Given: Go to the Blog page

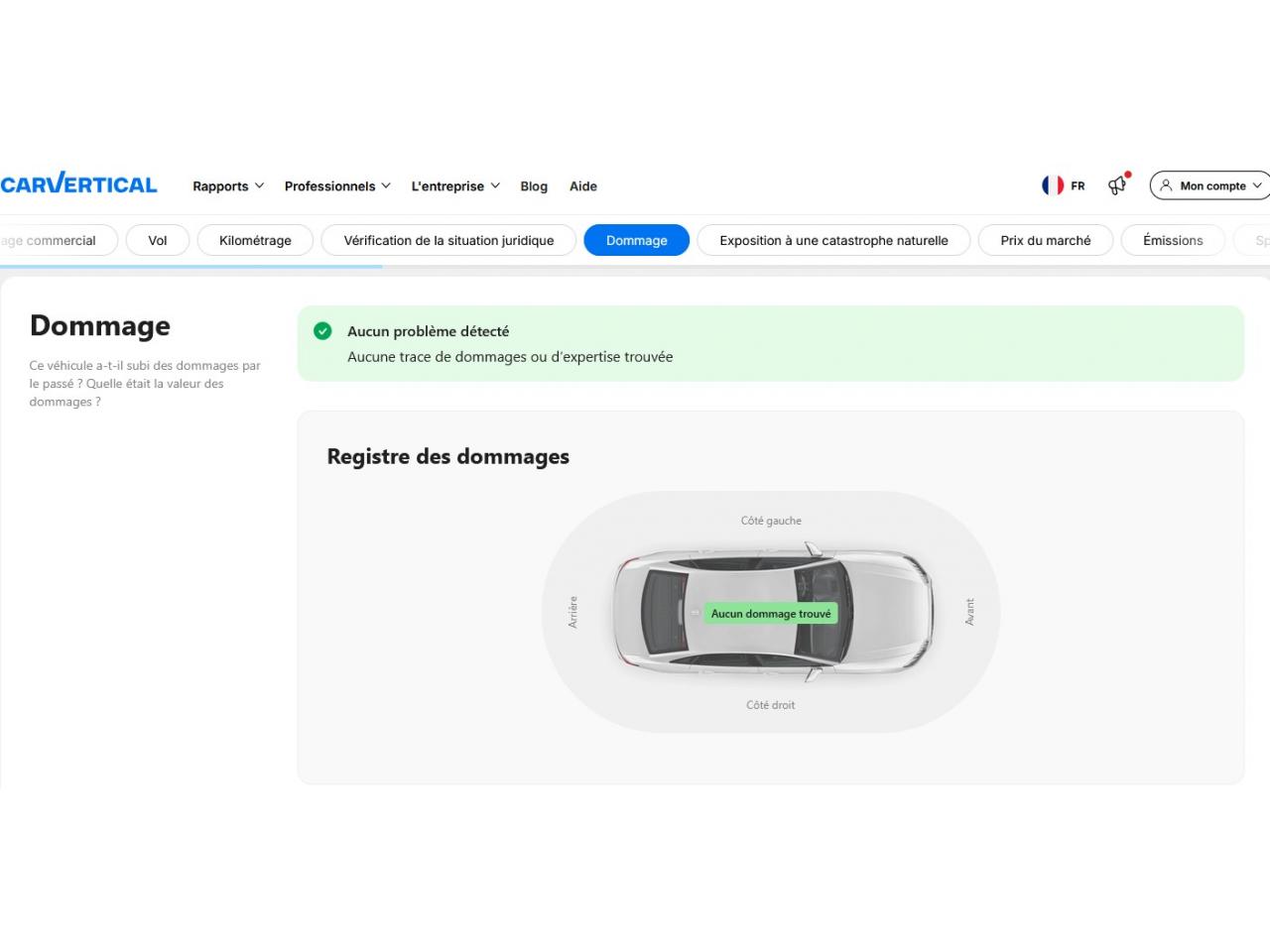Looking at the screenshot, I should [534, 186].
